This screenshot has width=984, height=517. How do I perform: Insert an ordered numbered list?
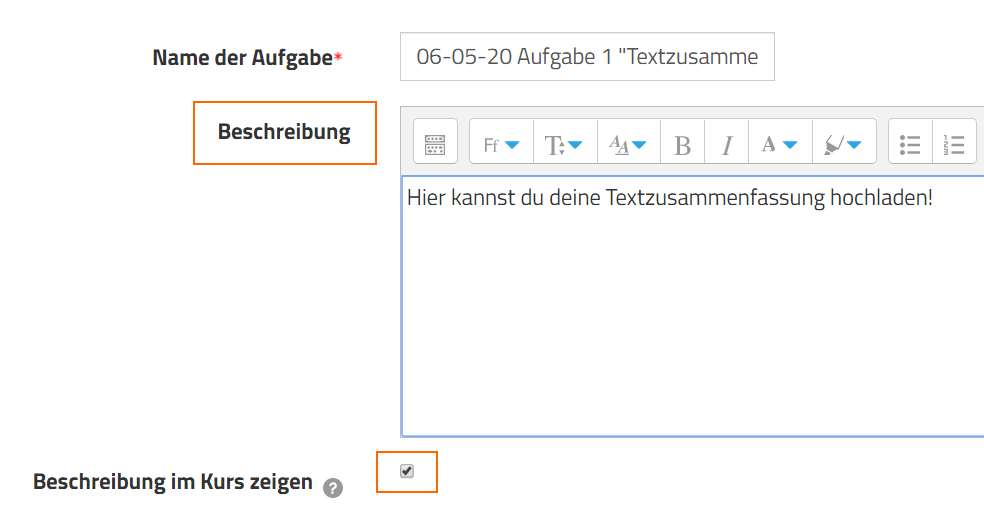pos(954,145)
